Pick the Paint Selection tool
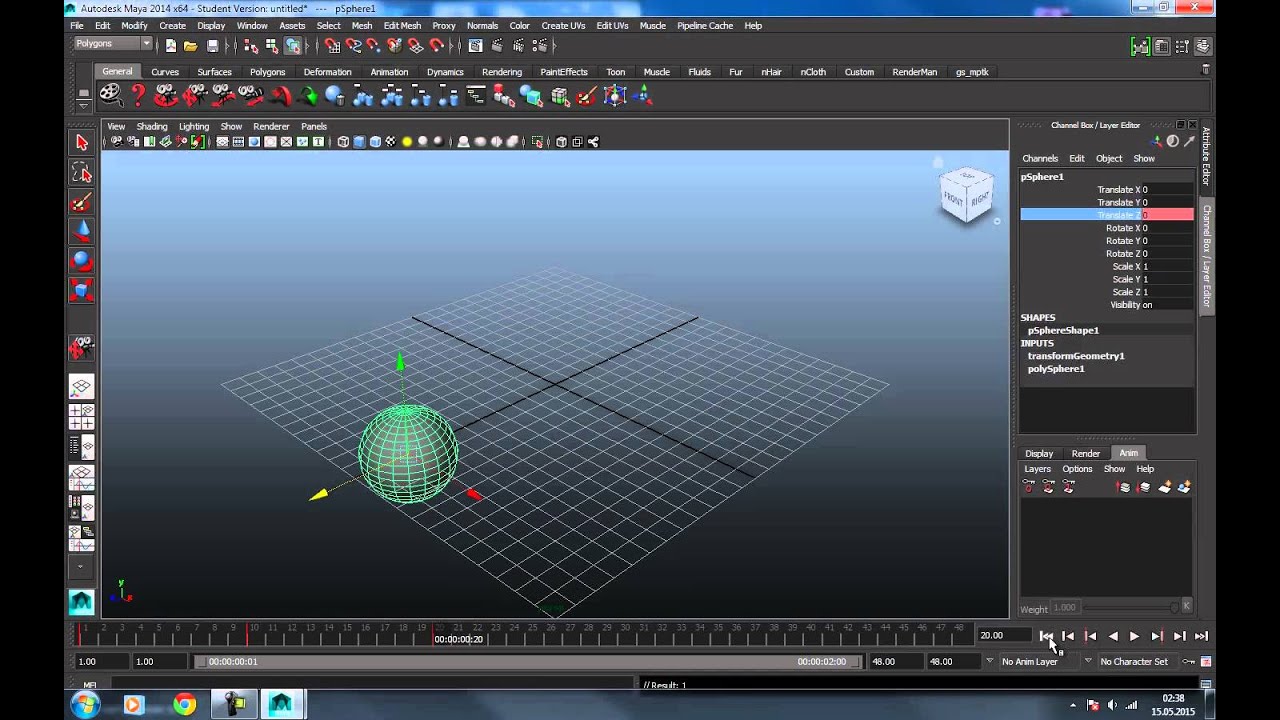This screenshot has height=720, width=1280. click(82, 203)
